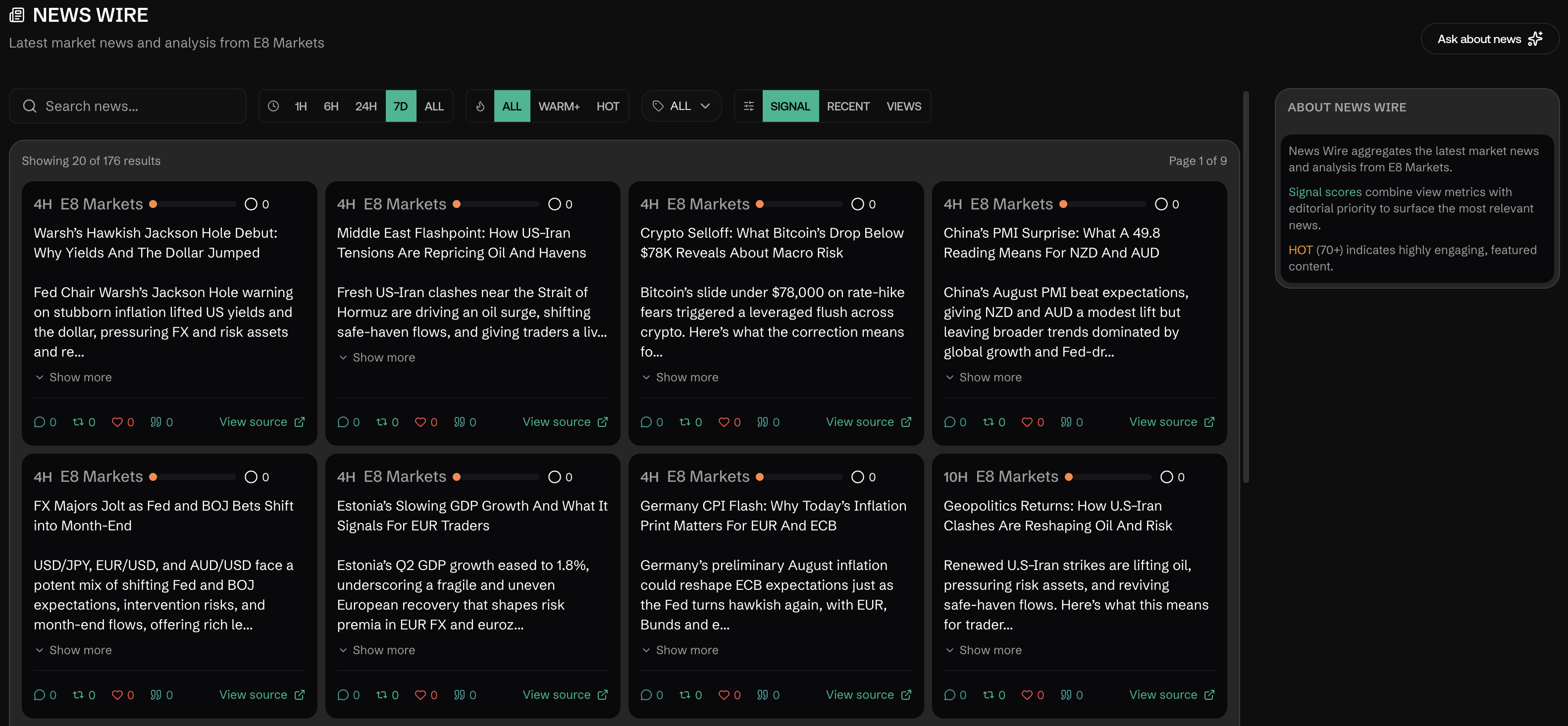Filter by WARM+ heat level
Viewport: 1568px width, 726px height.
(559, 106)
